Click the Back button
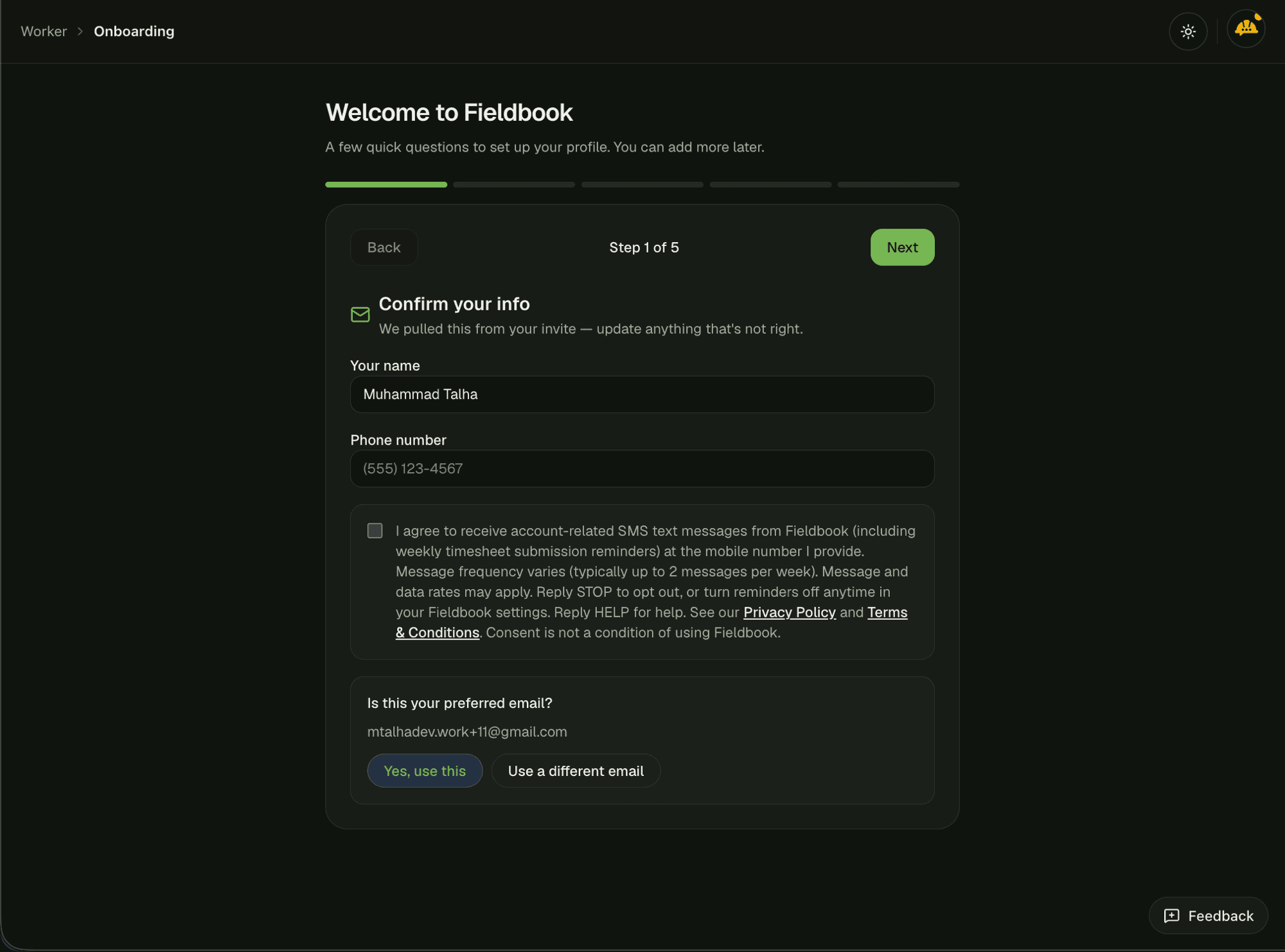 384,247
